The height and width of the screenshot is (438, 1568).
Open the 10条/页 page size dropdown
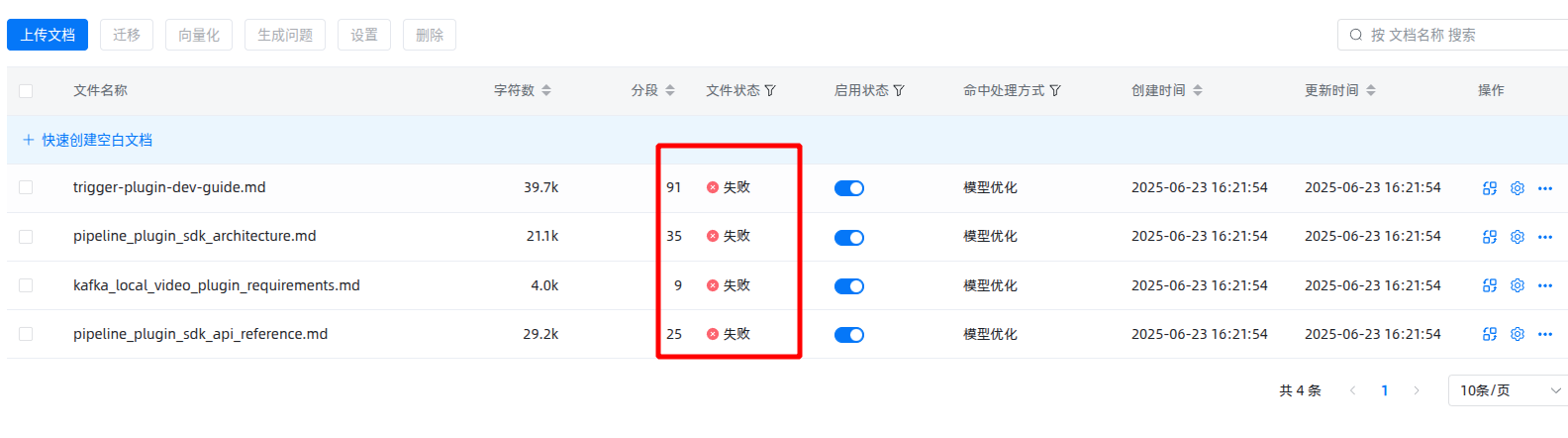(1509, 390)
